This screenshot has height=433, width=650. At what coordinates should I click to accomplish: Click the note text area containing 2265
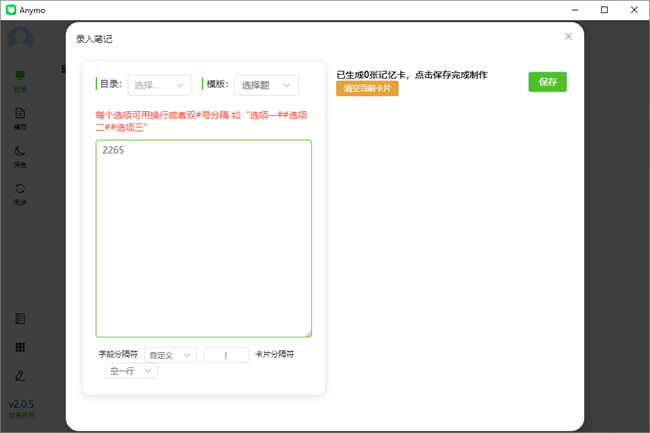pos(203,238)
